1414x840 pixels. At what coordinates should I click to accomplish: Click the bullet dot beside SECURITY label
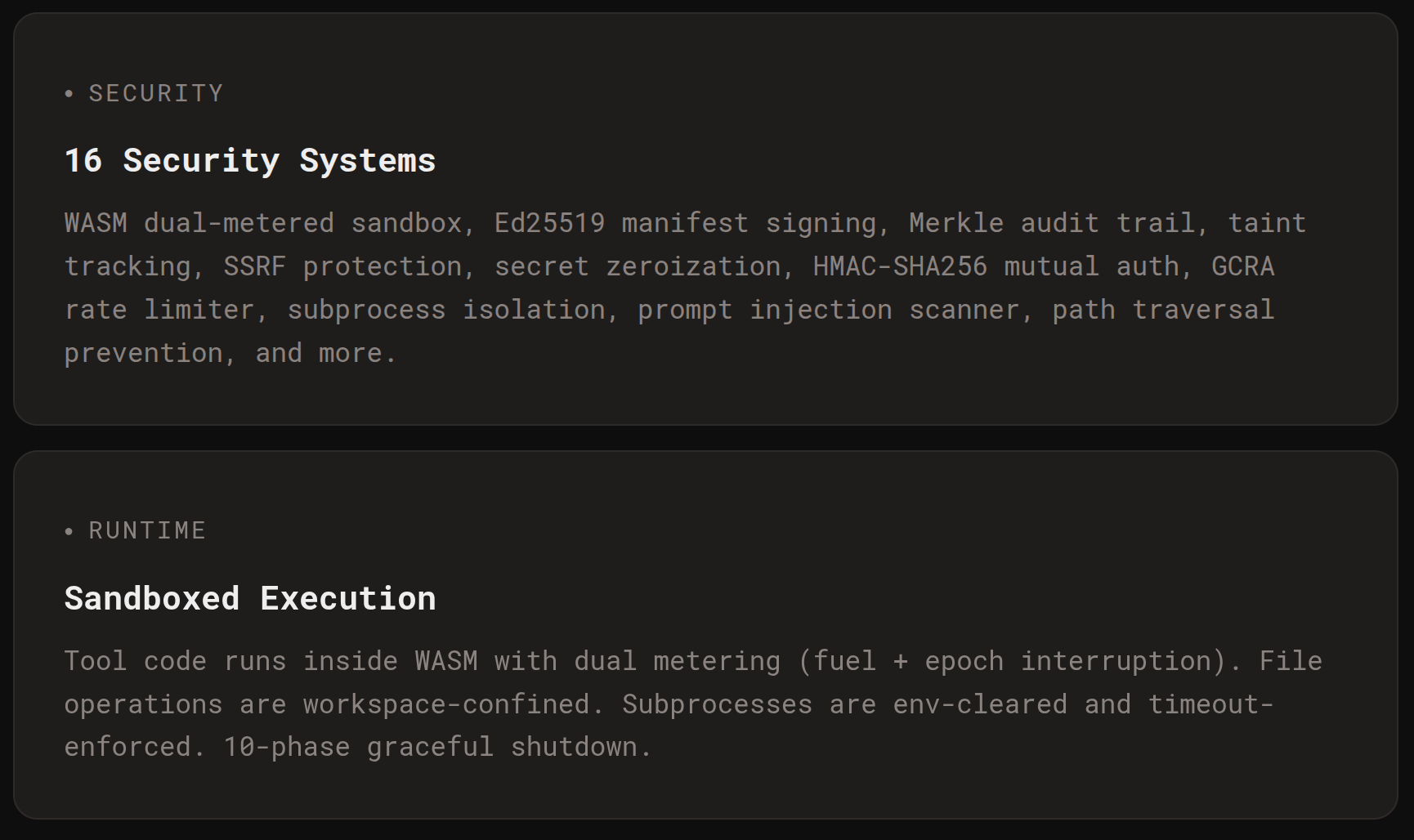(x=69, y=94)
